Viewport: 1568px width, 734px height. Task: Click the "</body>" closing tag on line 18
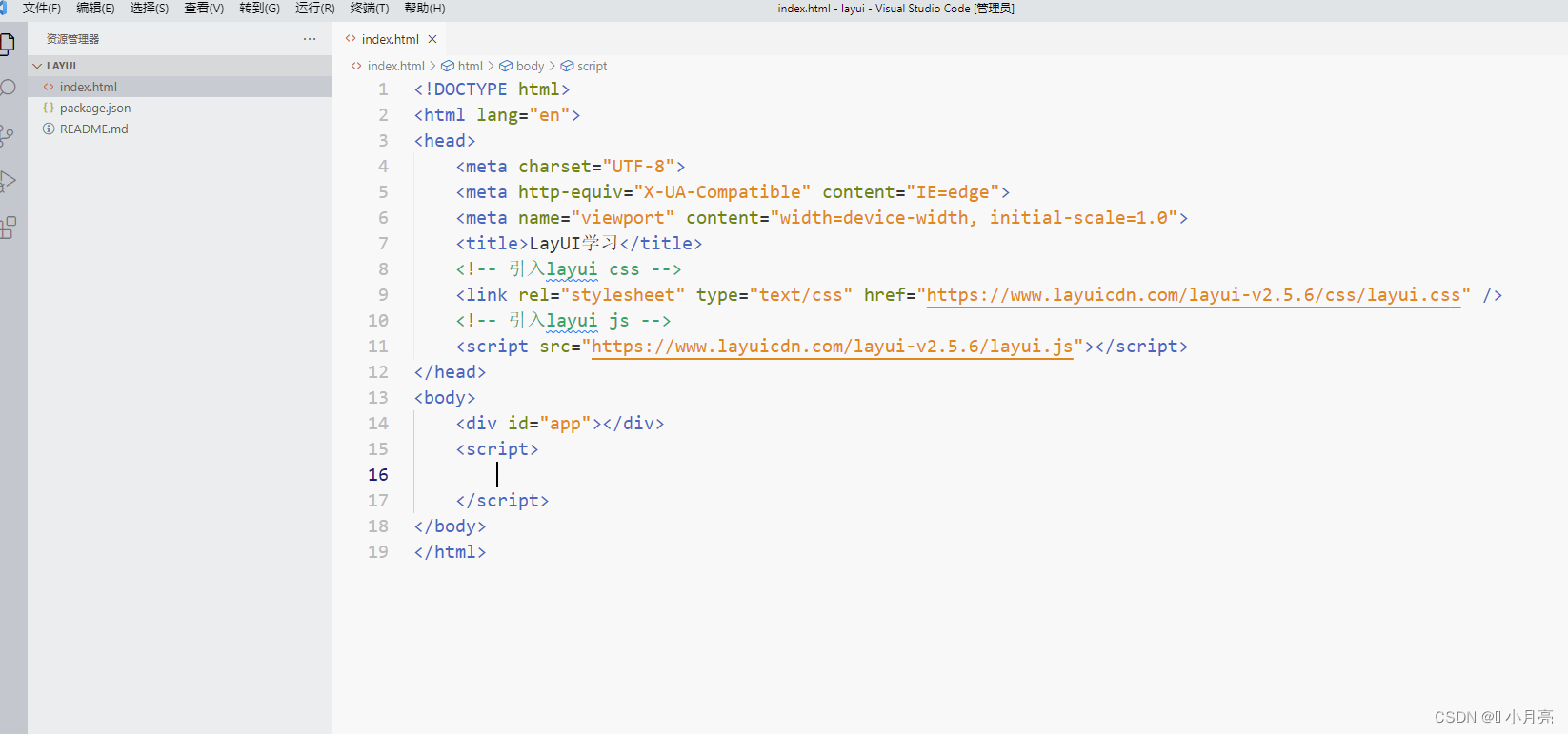[x=451, y=526]
